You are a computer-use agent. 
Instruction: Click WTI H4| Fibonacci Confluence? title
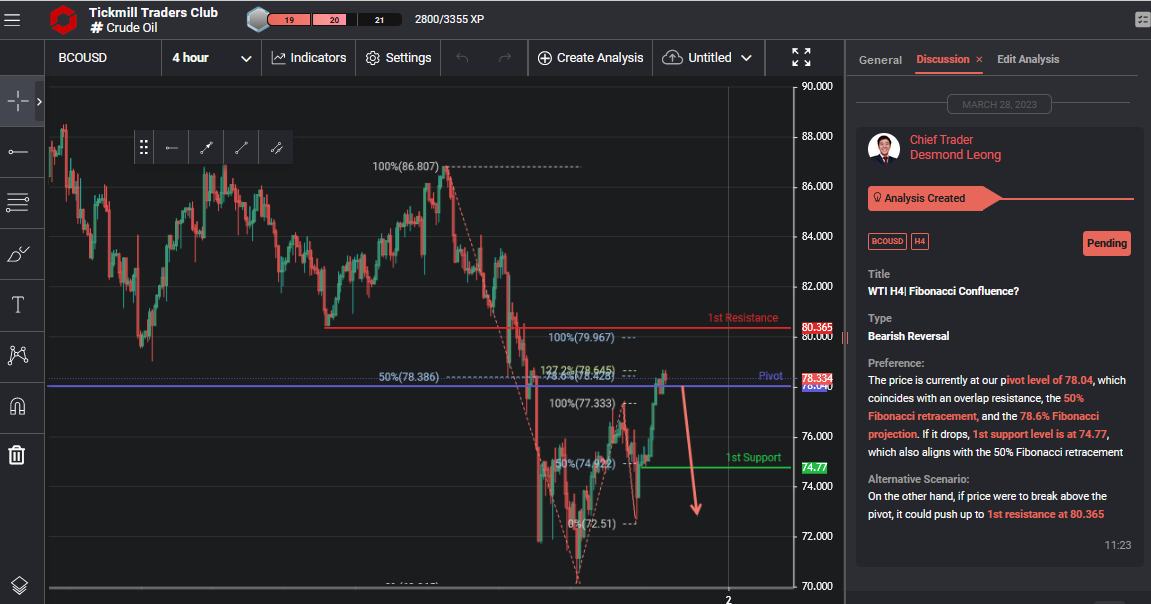coord(943,291)
